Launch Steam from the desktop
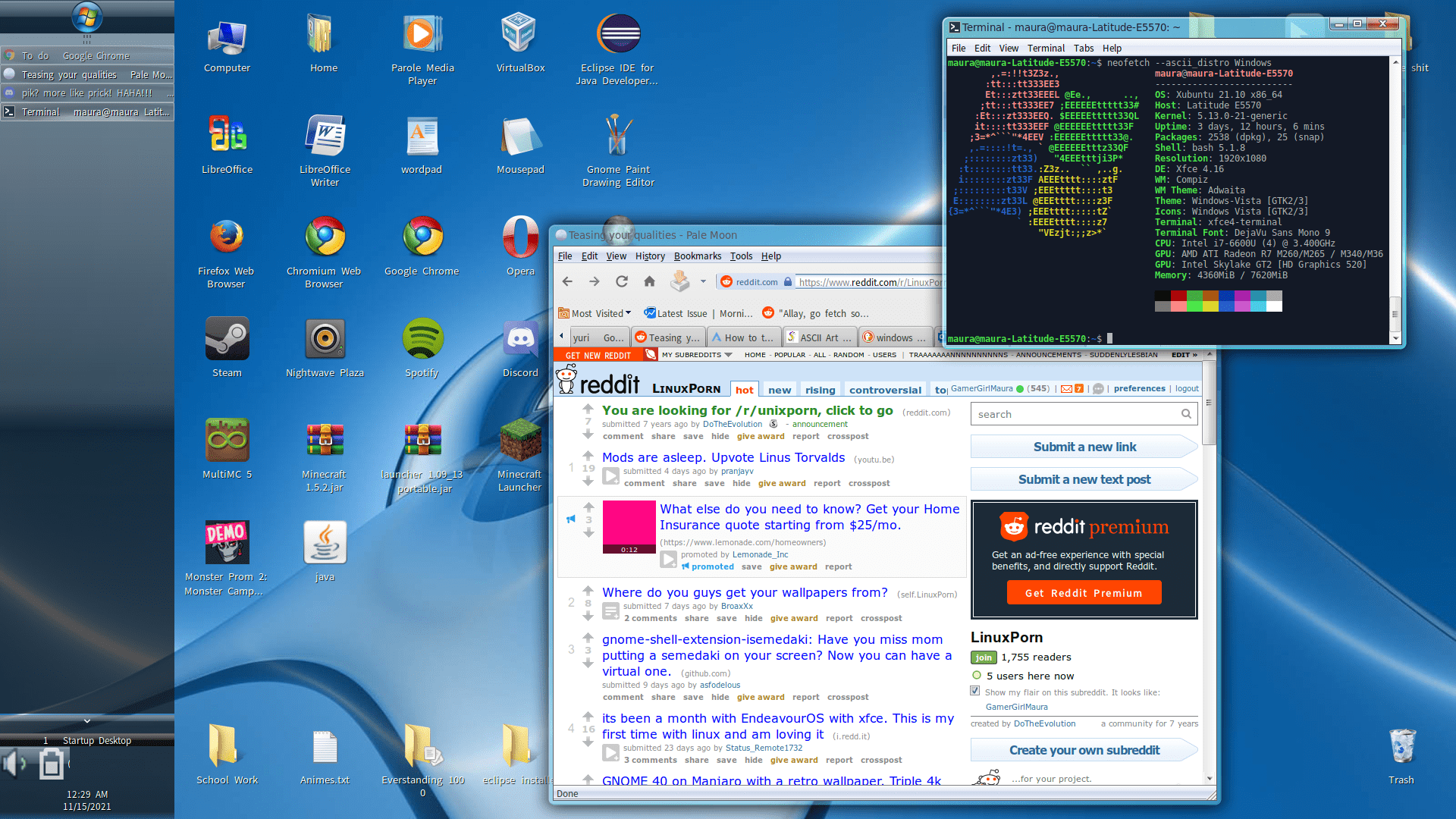This screenshot has width=1456, height=819. 227,339
